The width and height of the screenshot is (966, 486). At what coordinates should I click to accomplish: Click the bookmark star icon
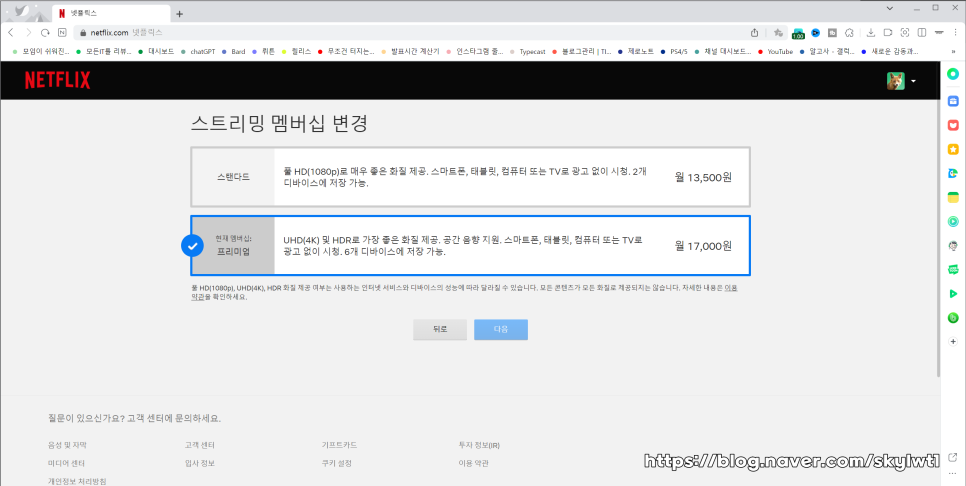(x=778, y=33)
